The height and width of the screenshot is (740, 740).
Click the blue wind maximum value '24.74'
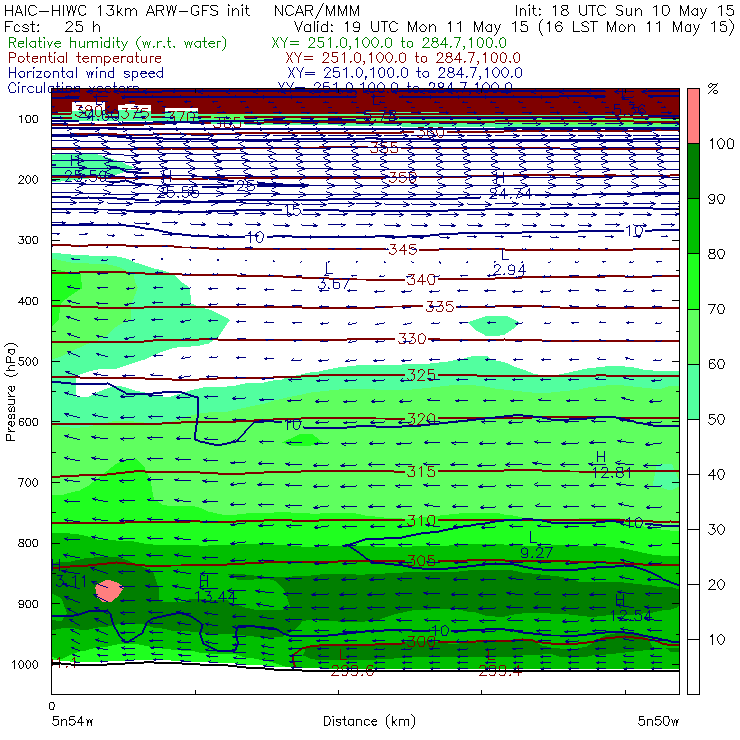point(511,193)
